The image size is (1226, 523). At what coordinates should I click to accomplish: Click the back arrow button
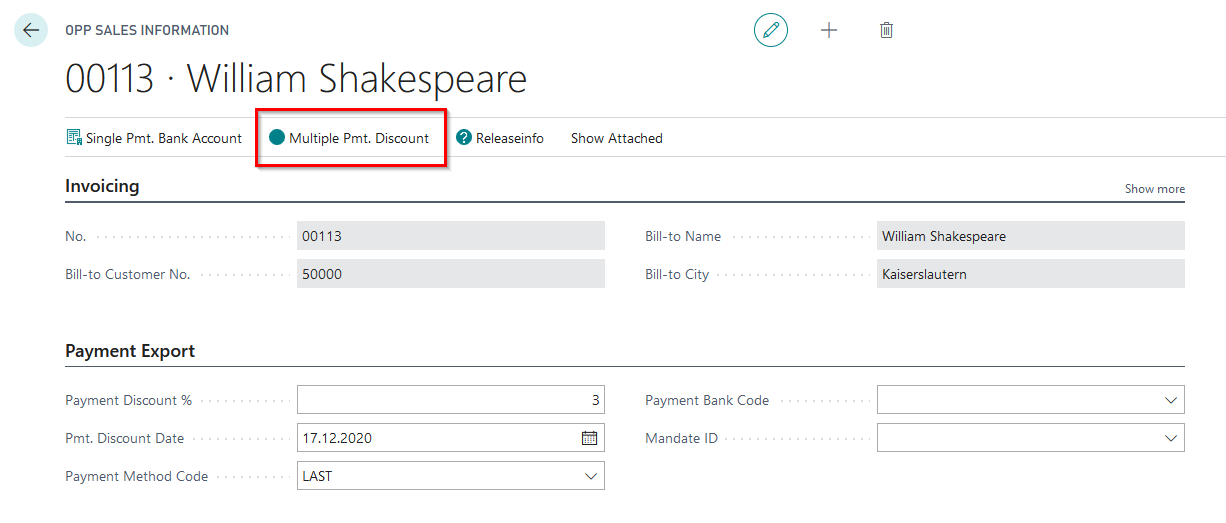31,30
